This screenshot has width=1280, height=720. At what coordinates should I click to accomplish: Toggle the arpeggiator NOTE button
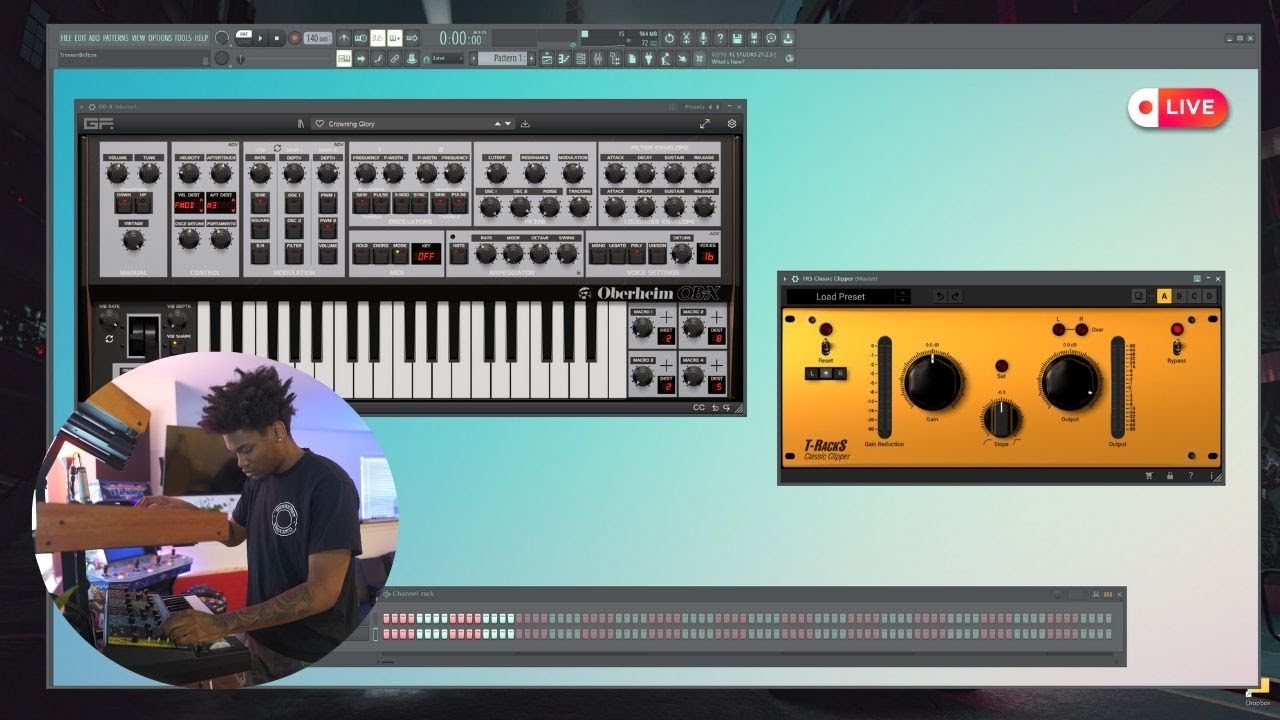(459, 253)
